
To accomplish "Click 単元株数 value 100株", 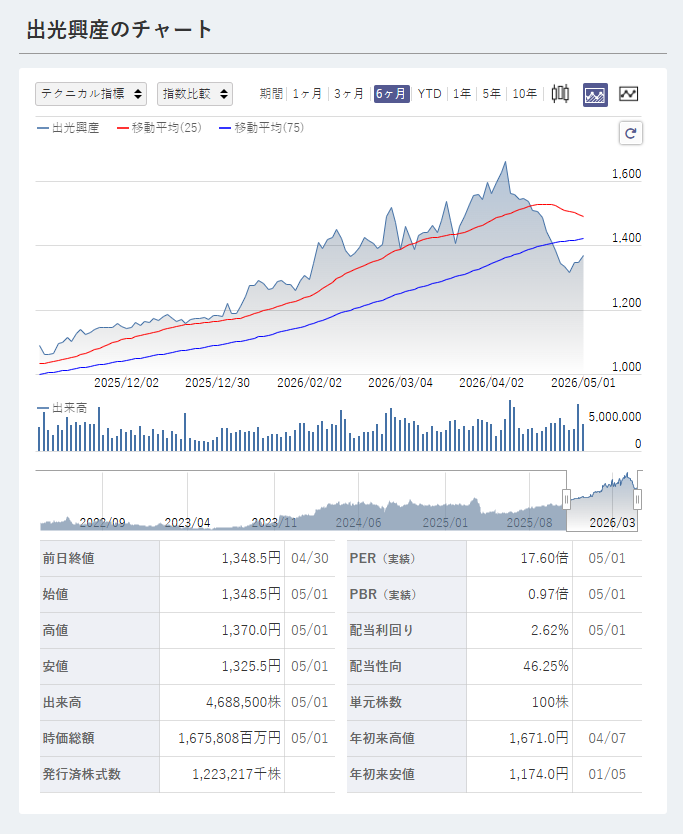I will pyautogui.click(x=550, y=703).
